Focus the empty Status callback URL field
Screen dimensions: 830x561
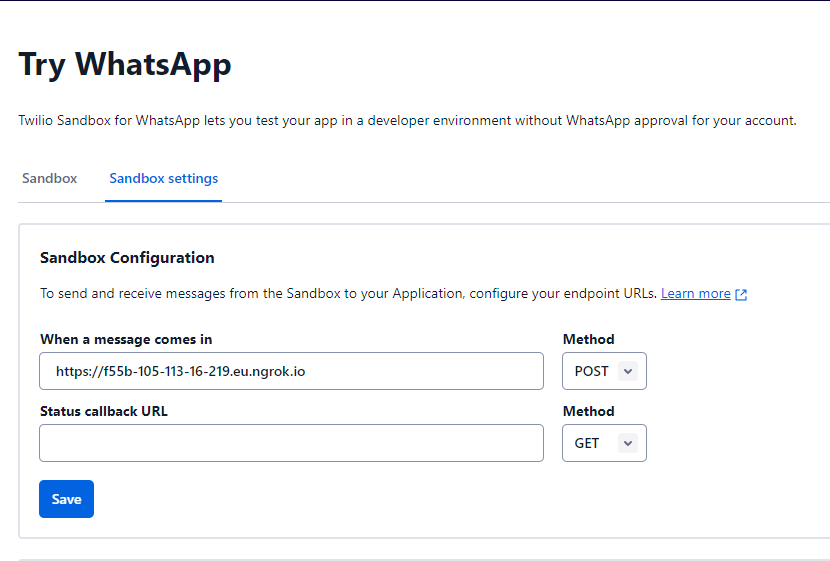pyautogui.click(x=291, y=443)
